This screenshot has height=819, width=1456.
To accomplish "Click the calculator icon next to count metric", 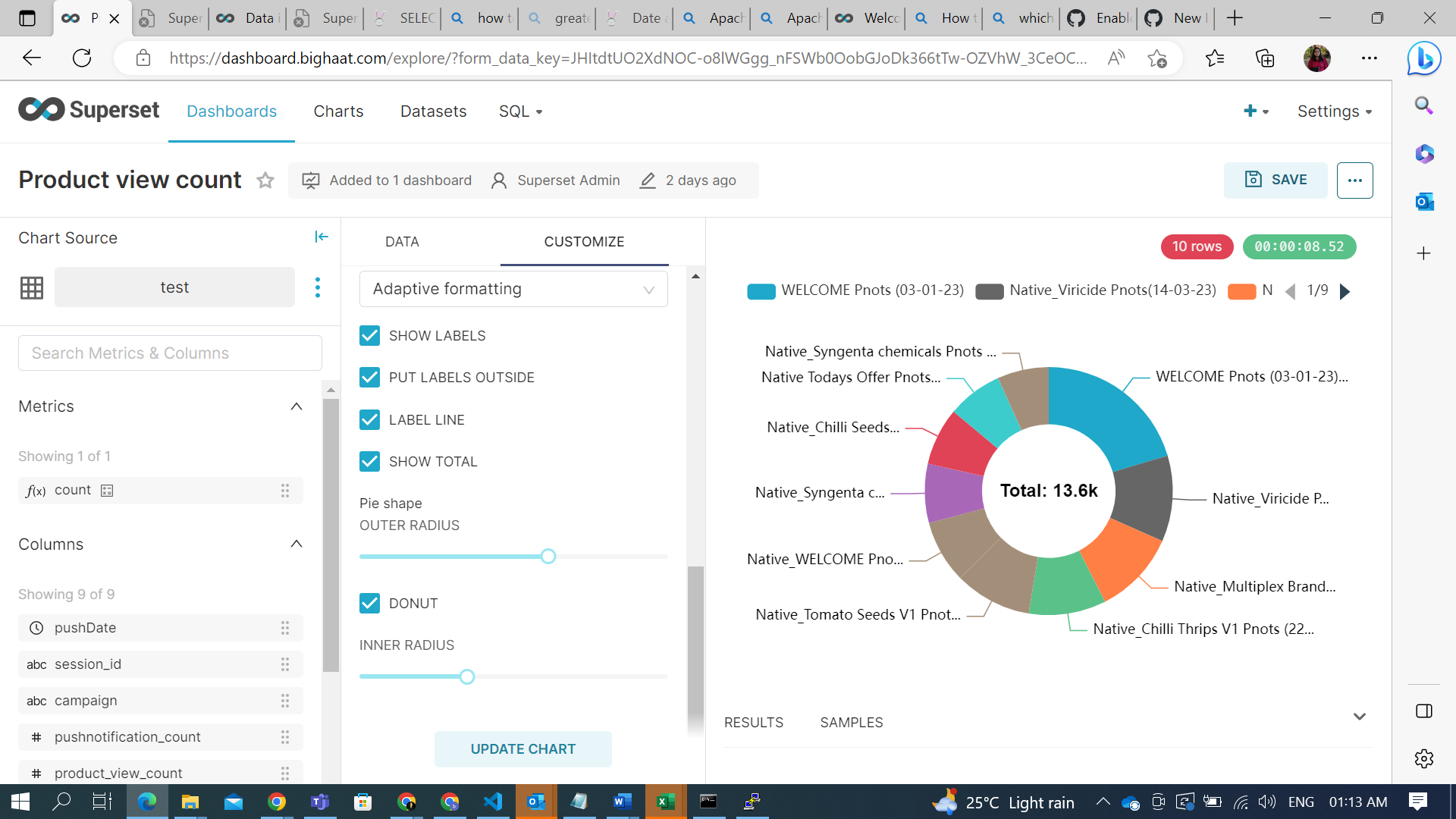I will [107, 491].
